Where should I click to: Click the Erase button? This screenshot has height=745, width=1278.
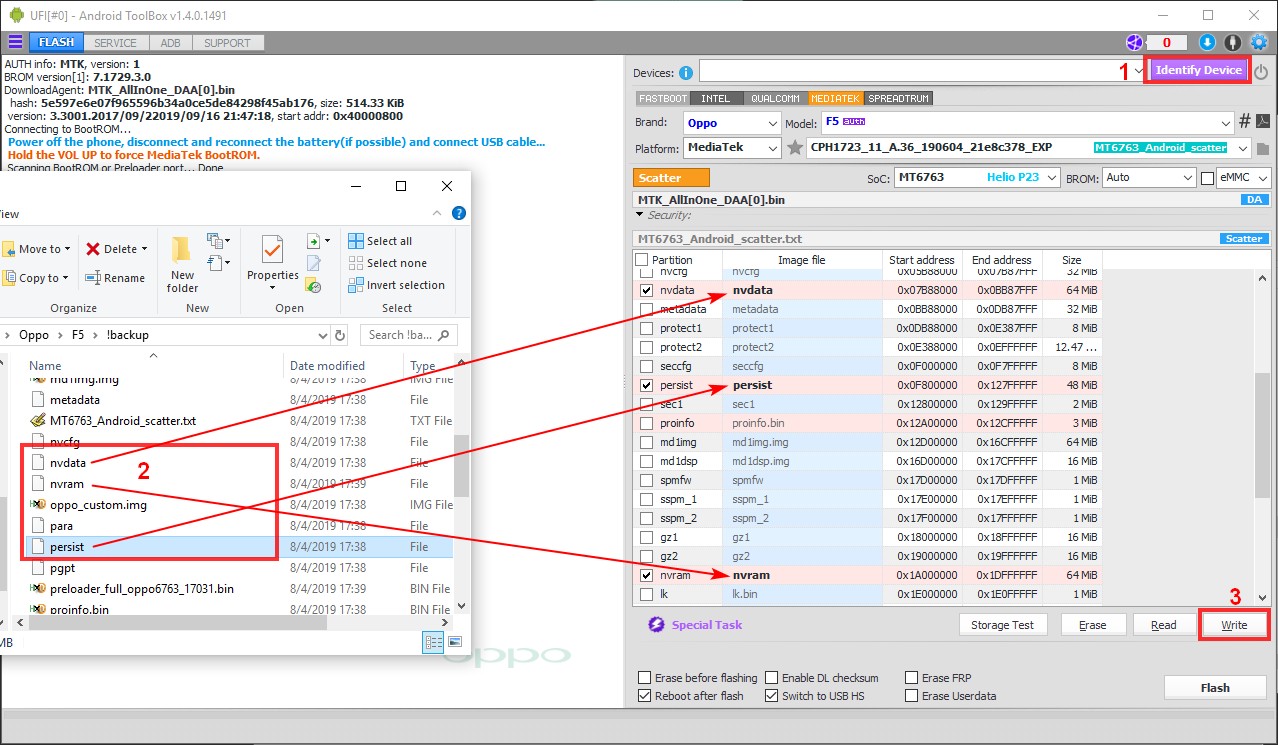coord(1092,624)
